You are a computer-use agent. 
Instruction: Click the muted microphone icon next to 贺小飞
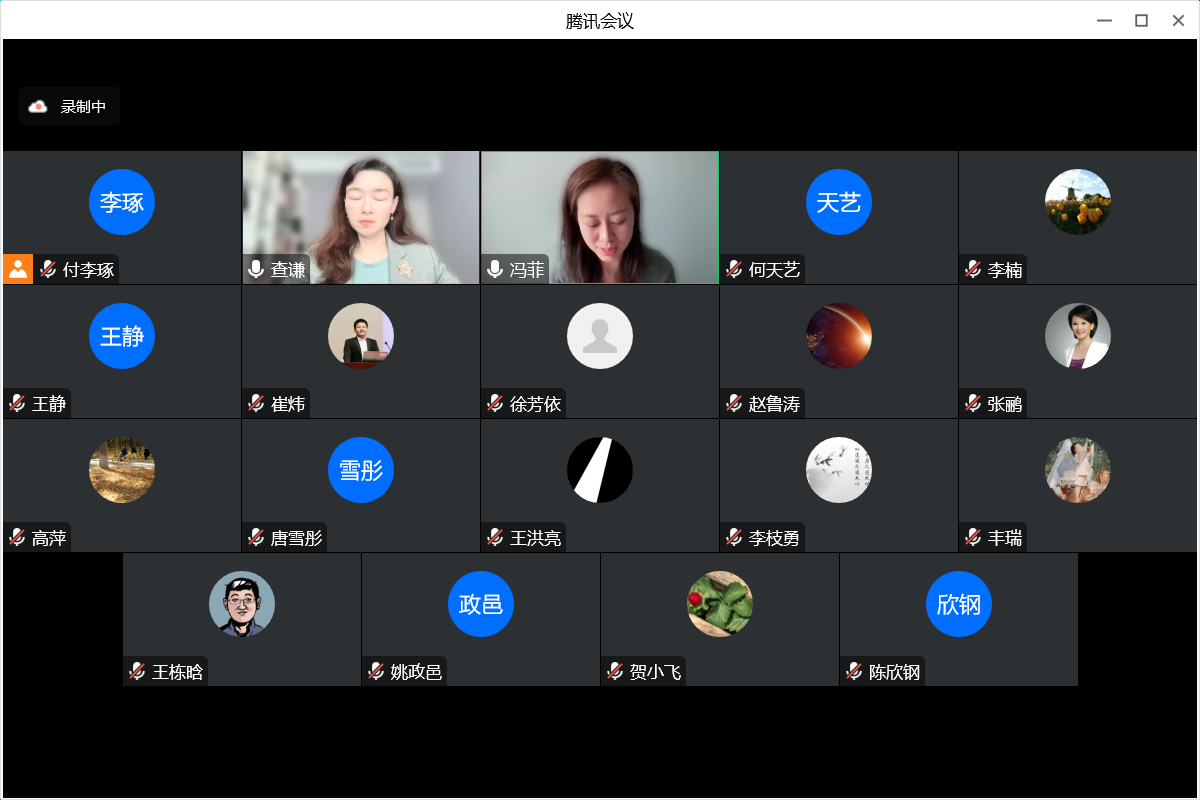point(616,671)
